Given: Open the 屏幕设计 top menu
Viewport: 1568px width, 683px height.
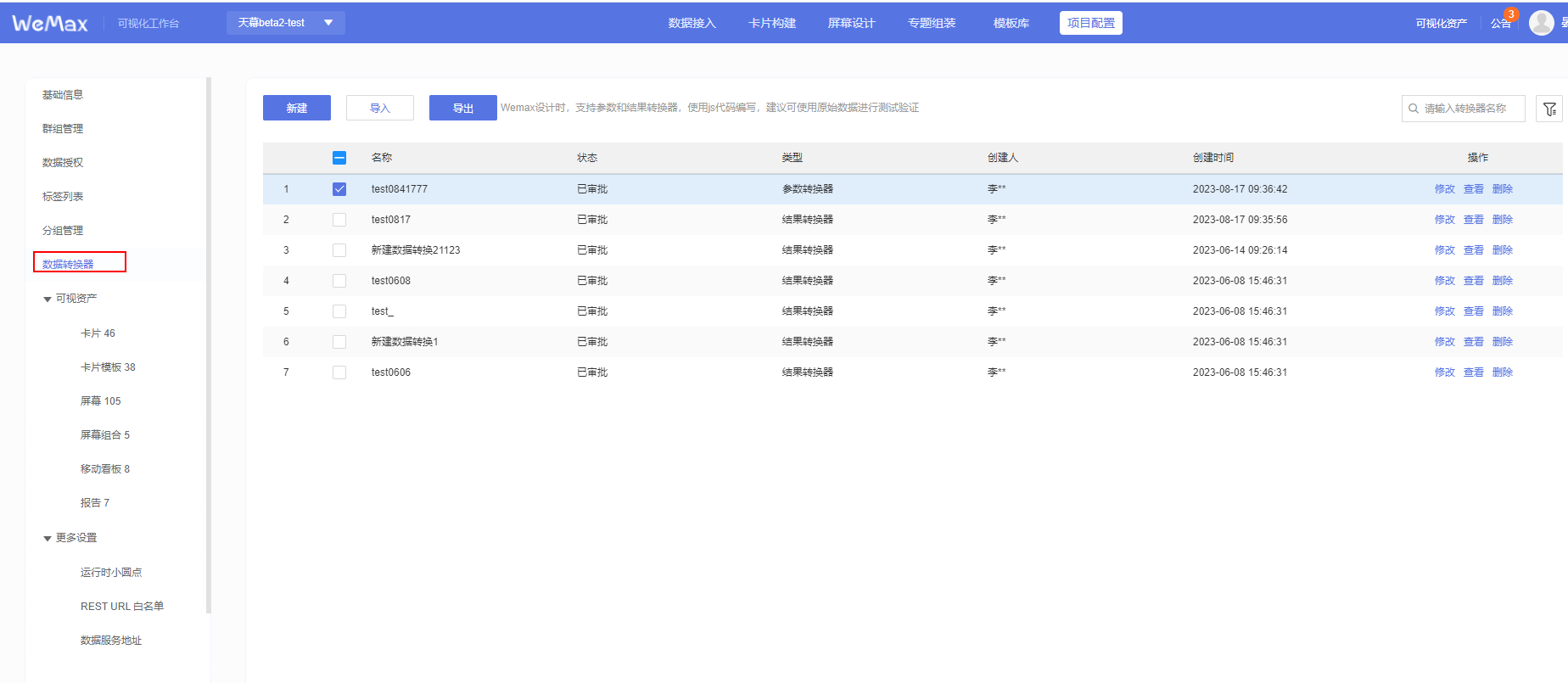Looking at the screenshot, I should [x=851, y=23].
